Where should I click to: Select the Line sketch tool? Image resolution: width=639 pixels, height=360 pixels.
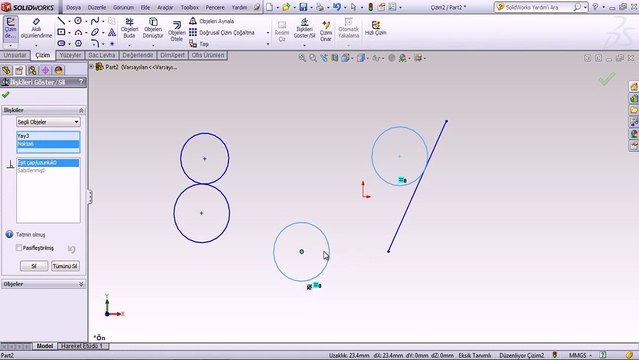[61, 21]
